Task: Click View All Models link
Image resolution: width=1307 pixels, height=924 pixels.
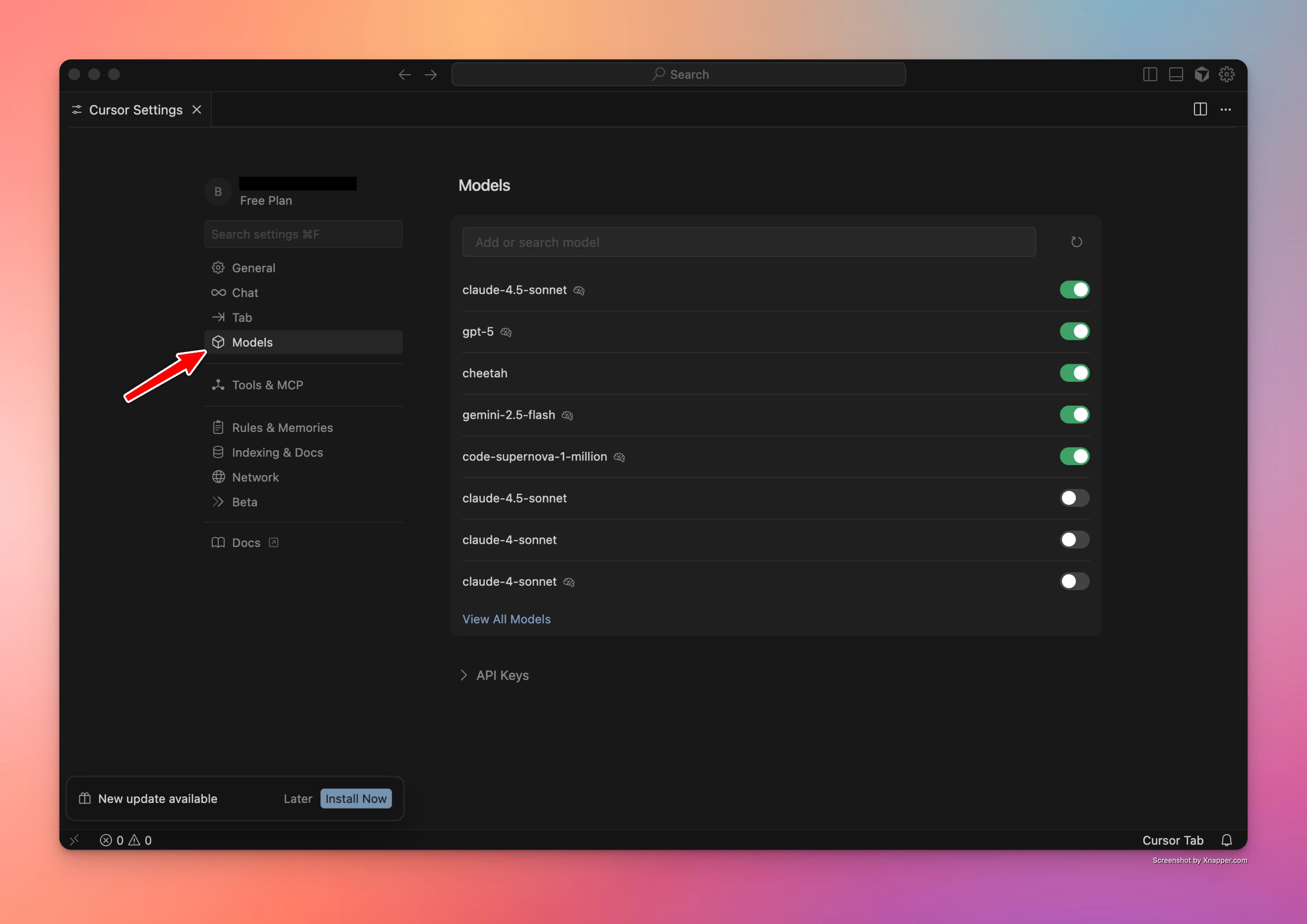Action: click(506, 619)
